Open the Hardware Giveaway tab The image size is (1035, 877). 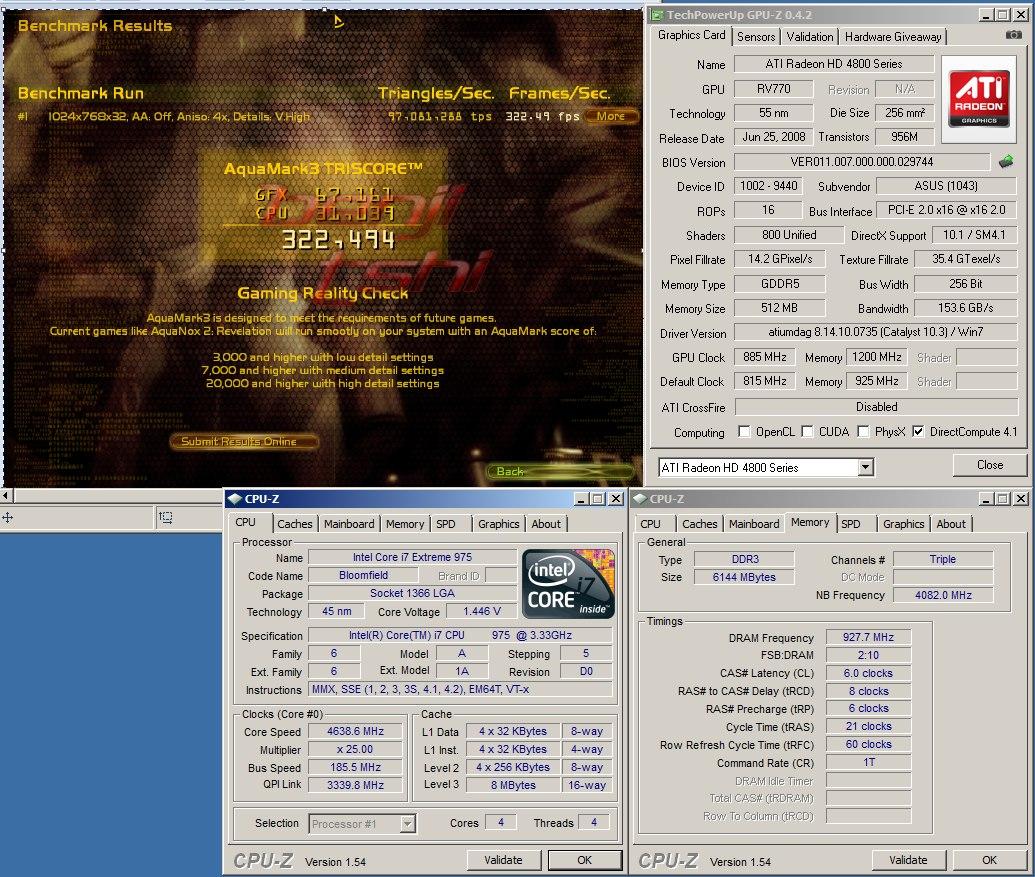(x=893, y=37)
